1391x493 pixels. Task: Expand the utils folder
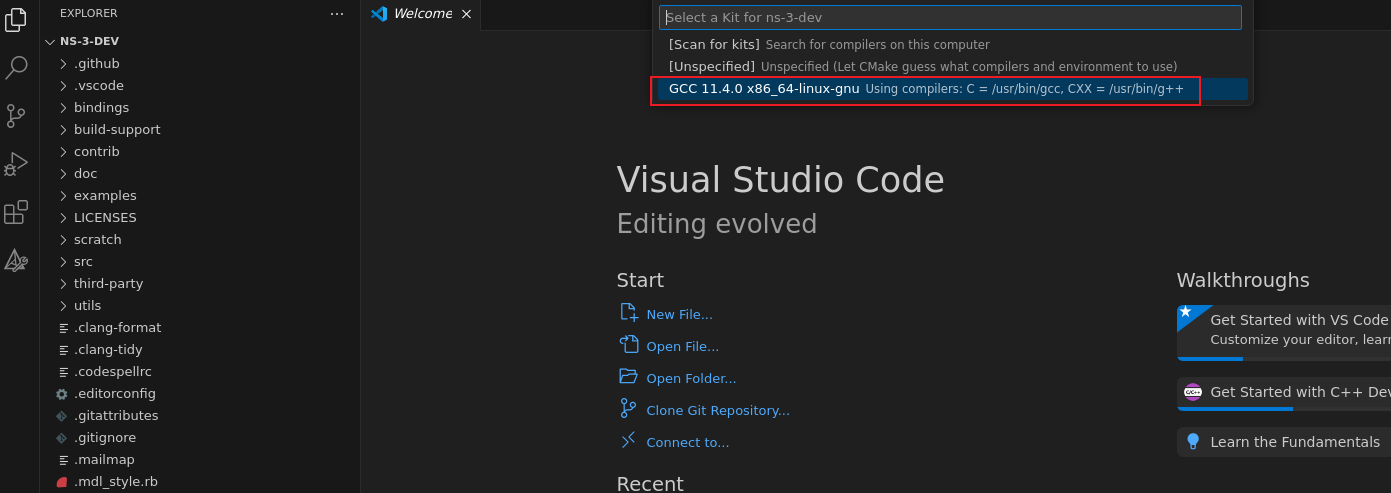[x=63, y=306]
